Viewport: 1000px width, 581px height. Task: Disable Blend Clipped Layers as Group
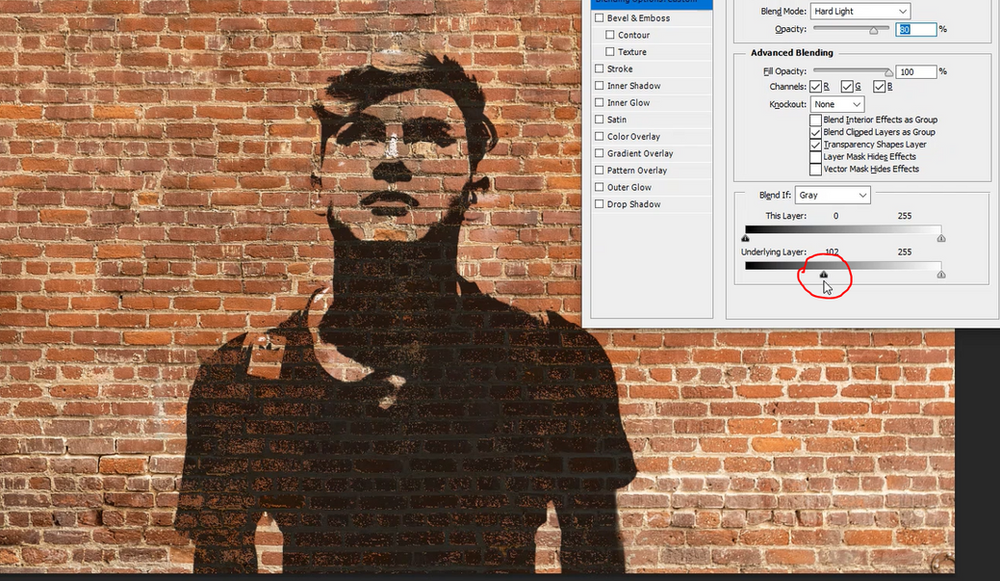point(815,131)
